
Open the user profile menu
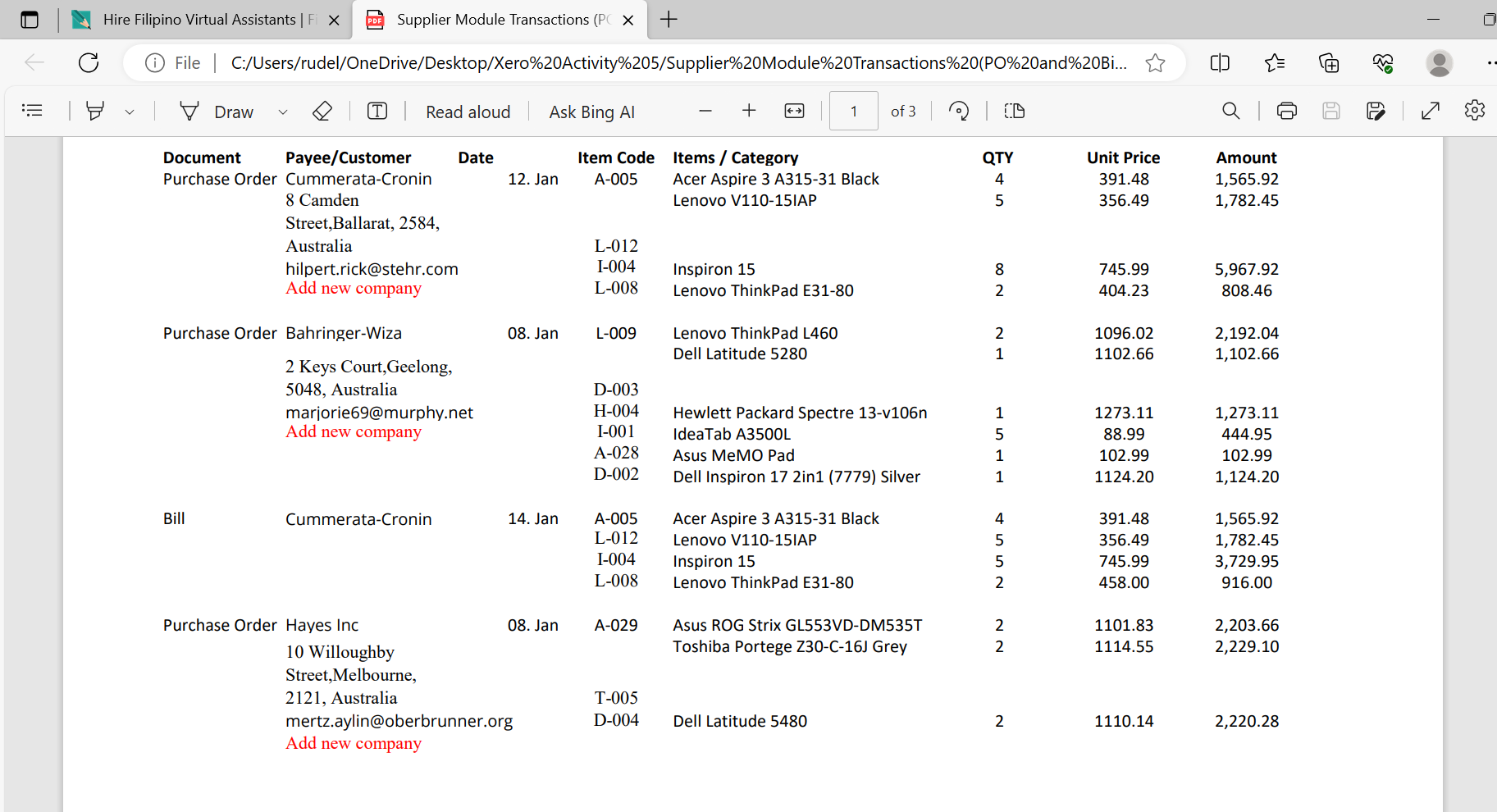tap(1439, 63)
